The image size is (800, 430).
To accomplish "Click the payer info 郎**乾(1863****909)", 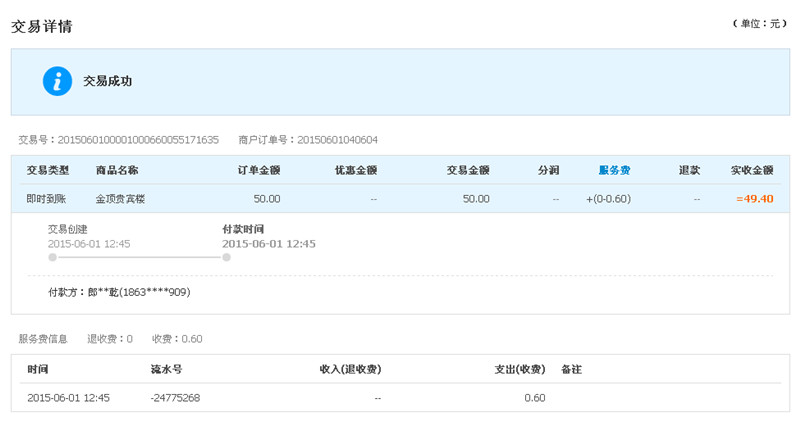I will tap(139, 292).
